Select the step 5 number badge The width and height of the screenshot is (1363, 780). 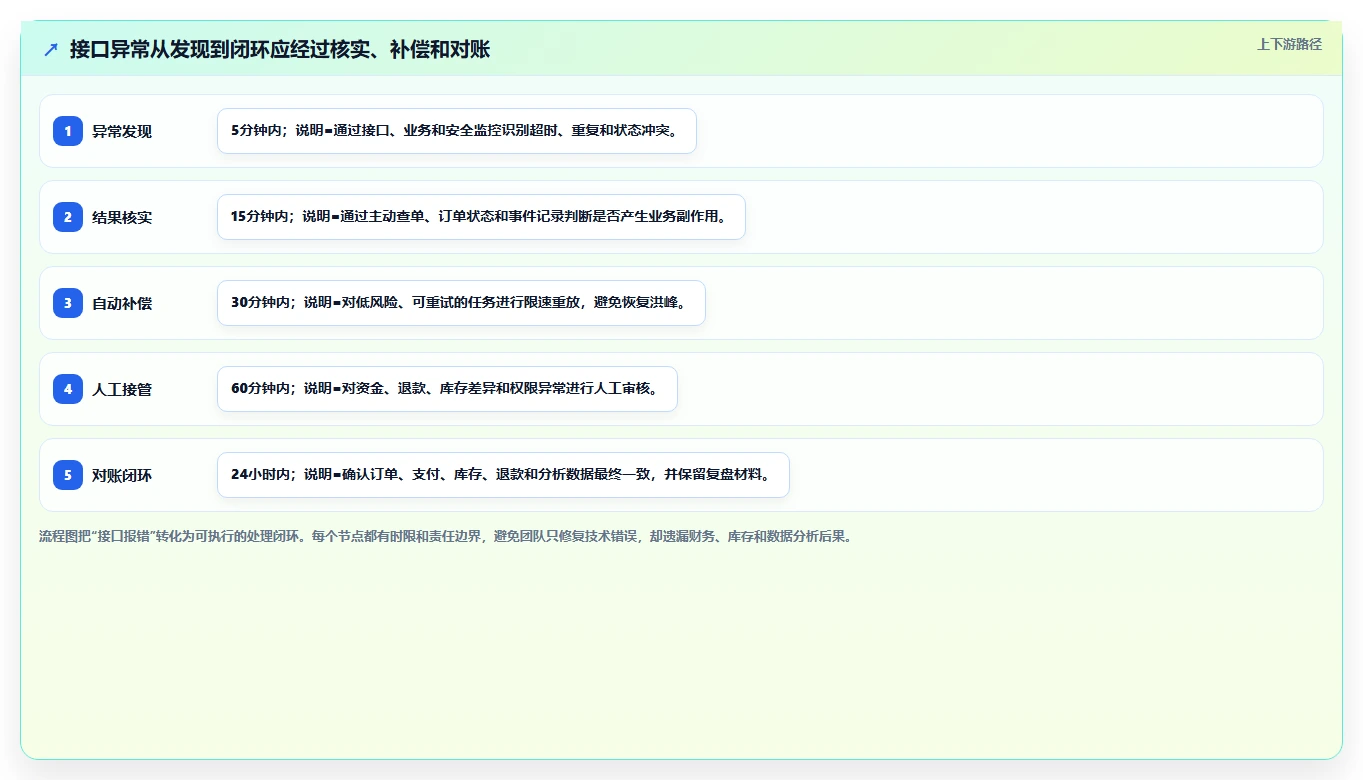[68, 475]
